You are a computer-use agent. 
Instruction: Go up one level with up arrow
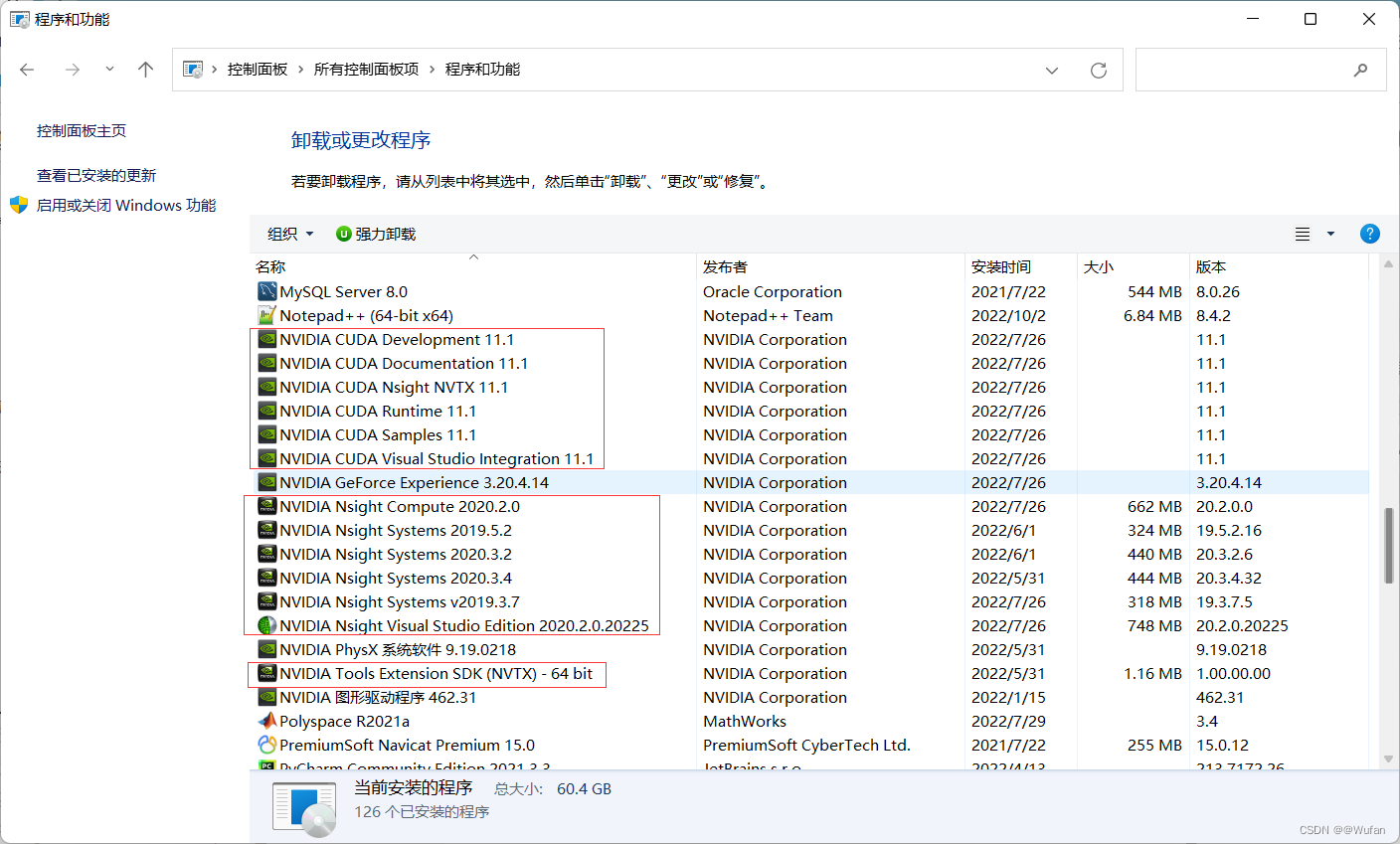click(145, 70)
